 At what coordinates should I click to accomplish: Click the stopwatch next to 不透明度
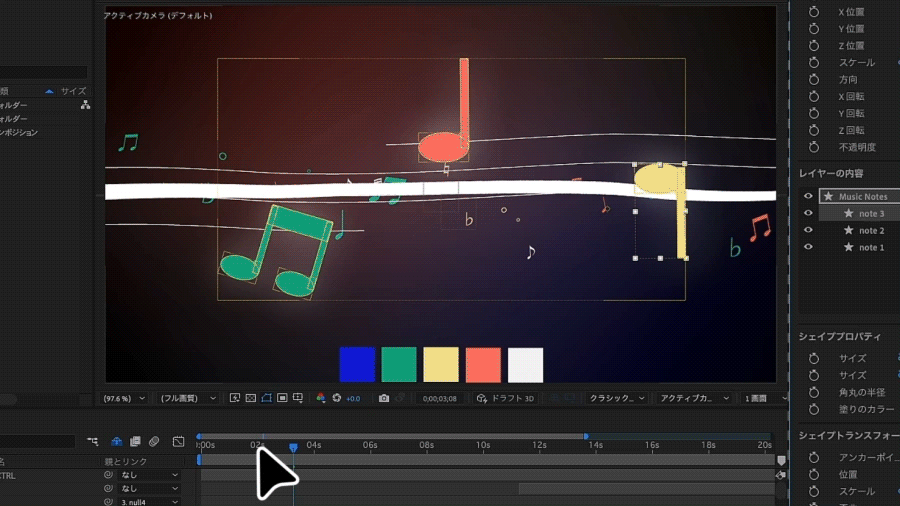pyautogui.click(x=813, y=147)
